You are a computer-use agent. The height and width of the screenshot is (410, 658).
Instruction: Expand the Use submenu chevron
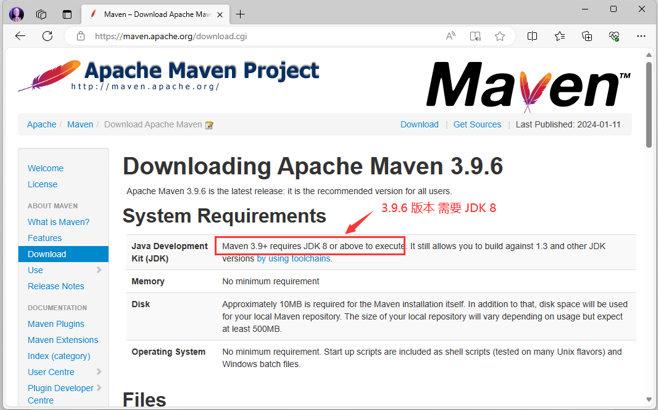[99, 270]
